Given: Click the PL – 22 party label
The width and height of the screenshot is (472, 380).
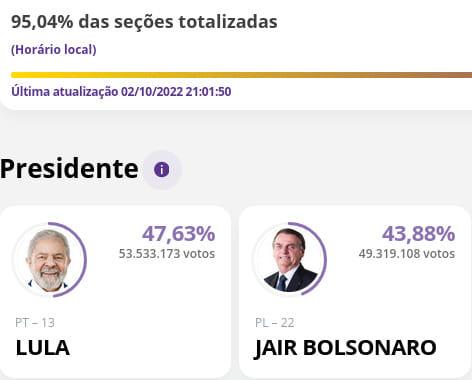Looking at the screenshot, I should point(275,323).
